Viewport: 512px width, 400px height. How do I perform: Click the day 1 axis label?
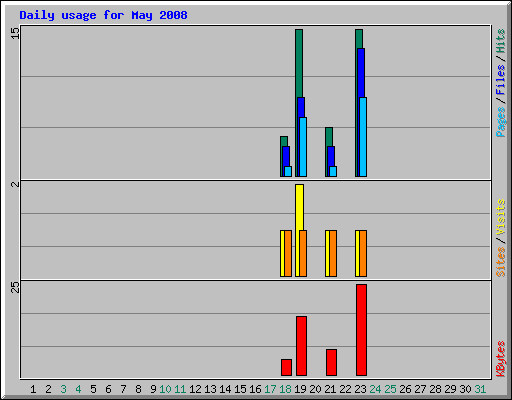tap(33, 389)
